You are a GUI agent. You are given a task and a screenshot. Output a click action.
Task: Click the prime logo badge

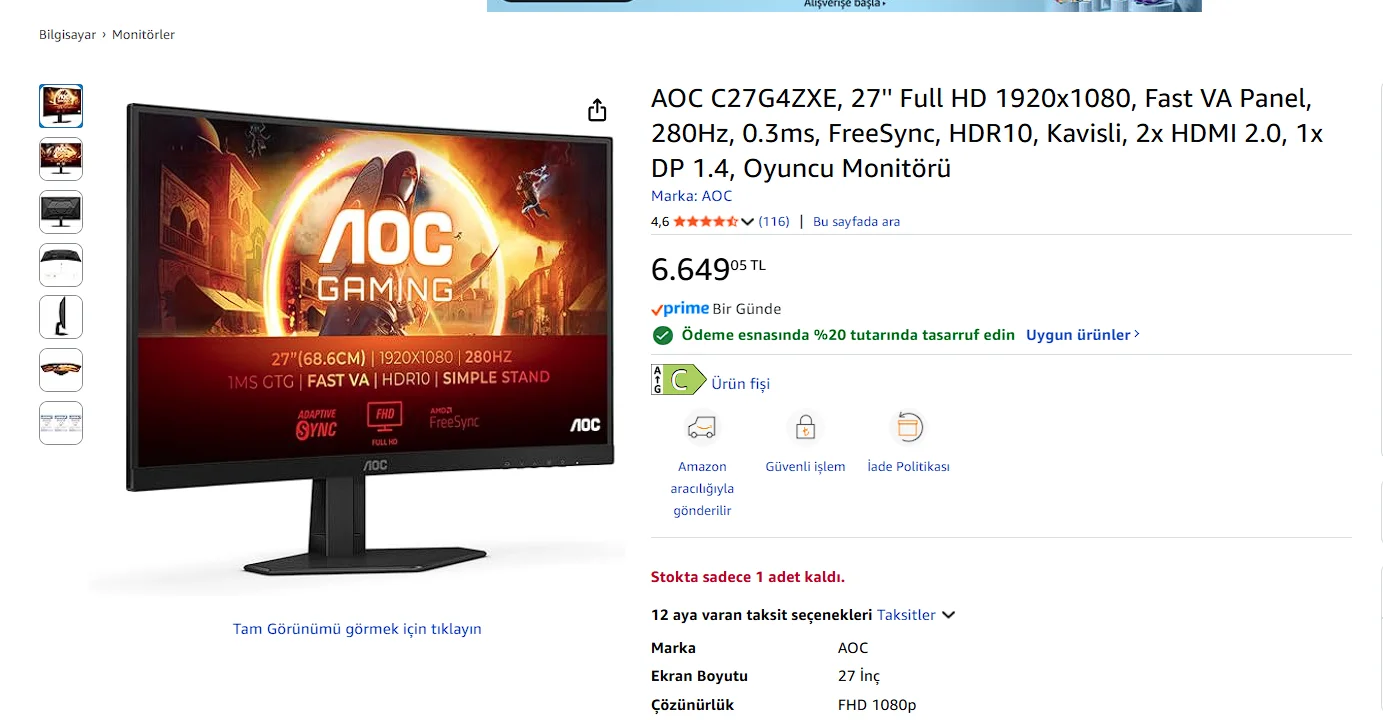(680, 309)
